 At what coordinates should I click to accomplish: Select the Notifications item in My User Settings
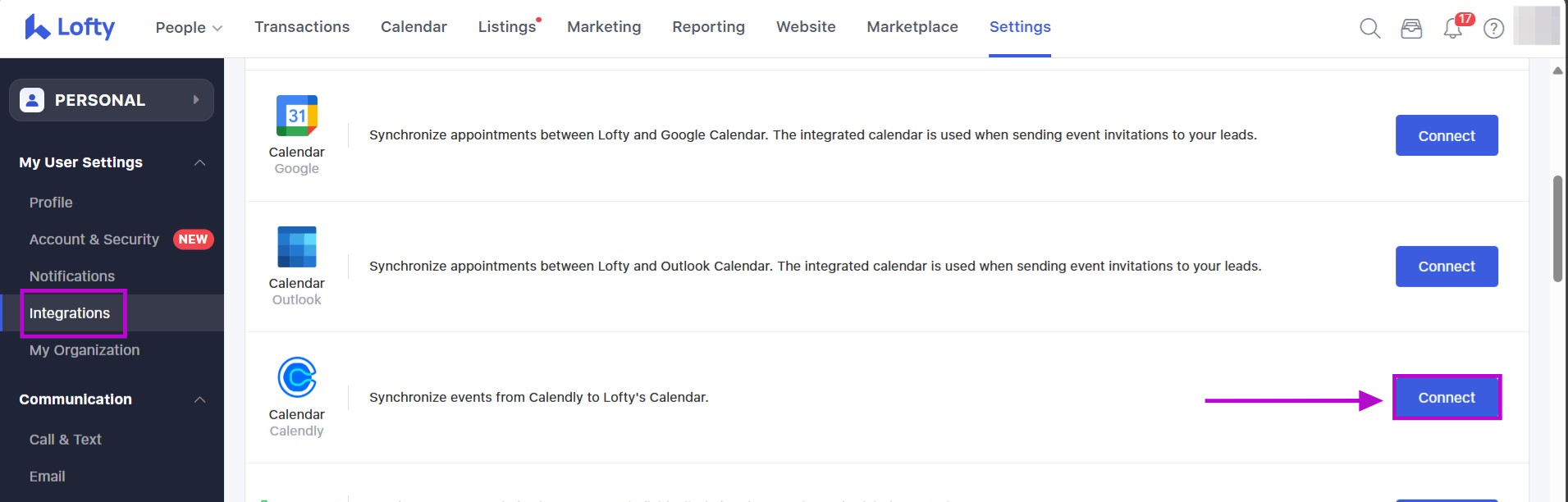coord(72,276)
